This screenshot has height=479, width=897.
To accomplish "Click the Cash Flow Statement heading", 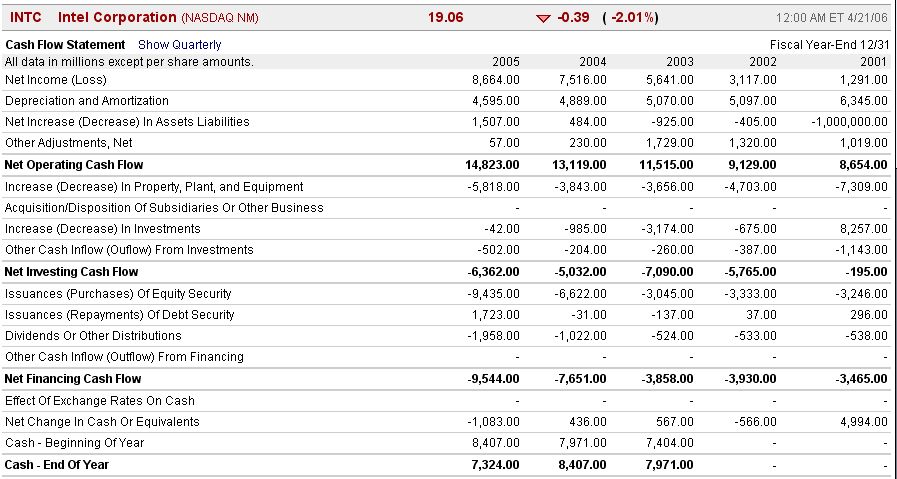I will pos(65,45).
